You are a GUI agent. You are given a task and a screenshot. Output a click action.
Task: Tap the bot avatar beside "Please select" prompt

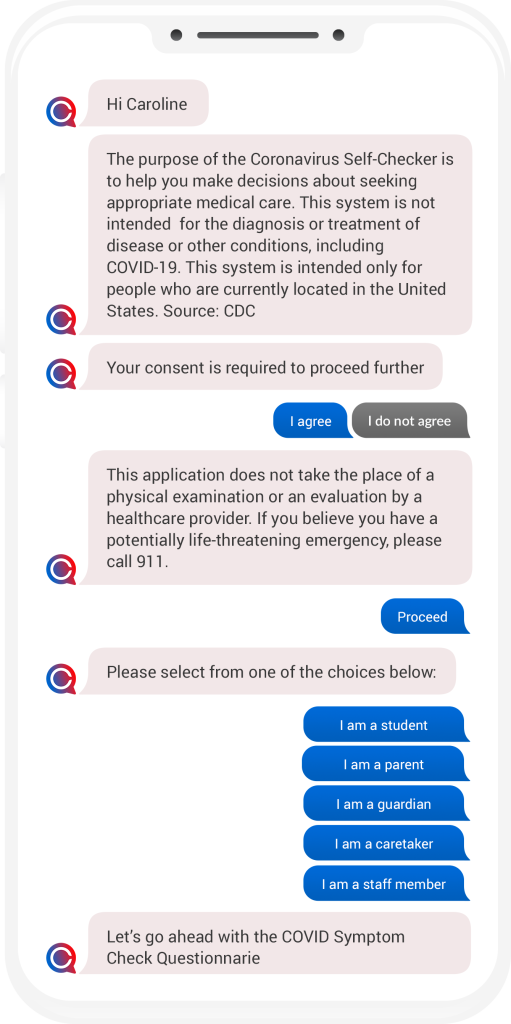coord(61,679)
